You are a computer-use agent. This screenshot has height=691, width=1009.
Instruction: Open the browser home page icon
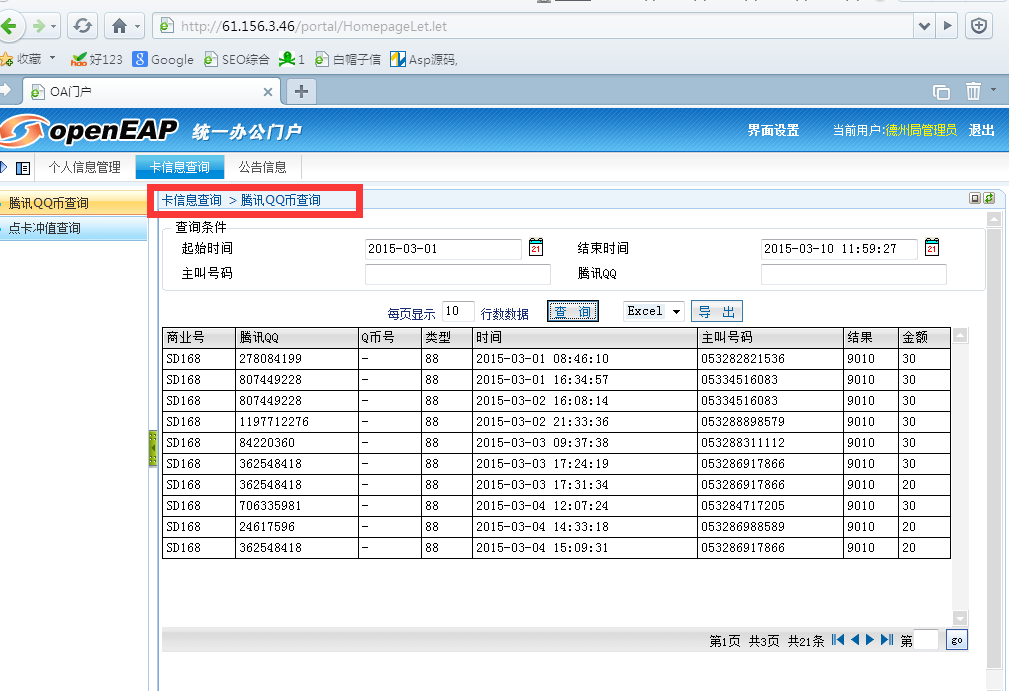click(119, 26)
